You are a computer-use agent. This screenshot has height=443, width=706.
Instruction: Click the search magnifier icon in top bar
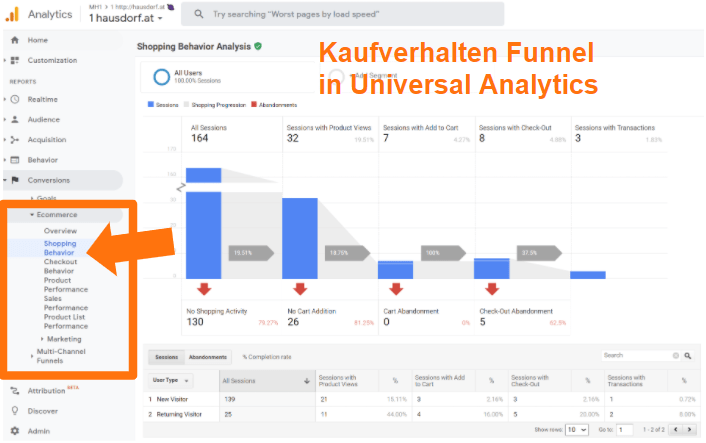(x=199, y=14)
